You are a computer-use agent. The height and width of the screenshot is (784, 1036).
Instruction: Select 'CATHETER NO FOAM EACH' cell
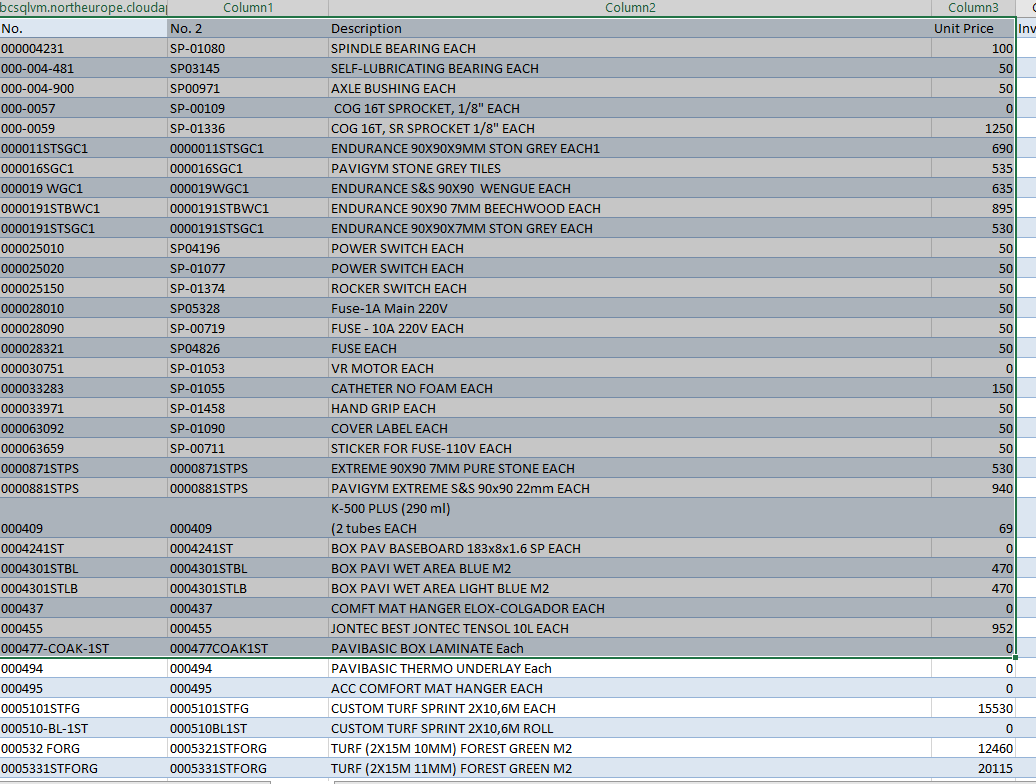point(630,388)
